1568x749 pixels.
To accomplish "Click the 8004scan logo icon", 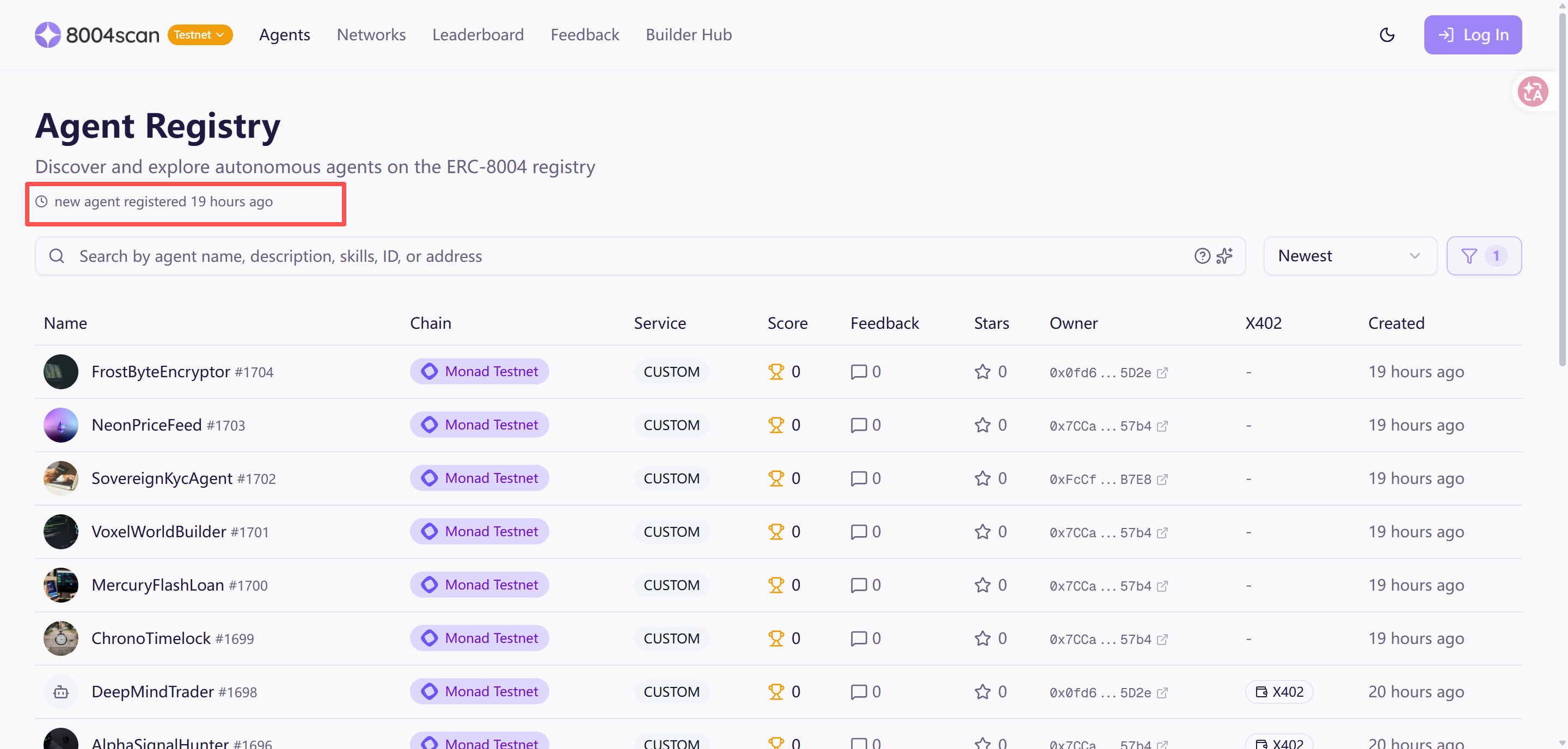I will (47, 35).
